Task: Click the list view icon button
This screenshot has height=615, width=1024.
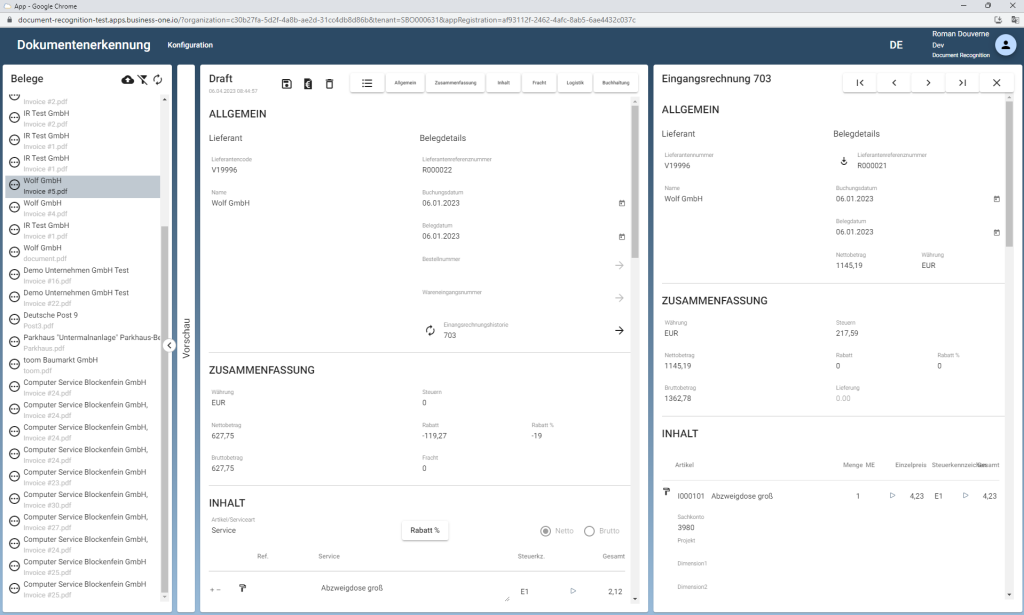Action: [x=367, y=83]
